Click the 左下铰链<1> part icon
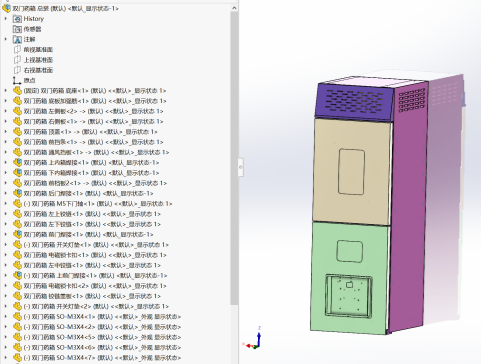The image size is (481, 364). click(17, 224)
